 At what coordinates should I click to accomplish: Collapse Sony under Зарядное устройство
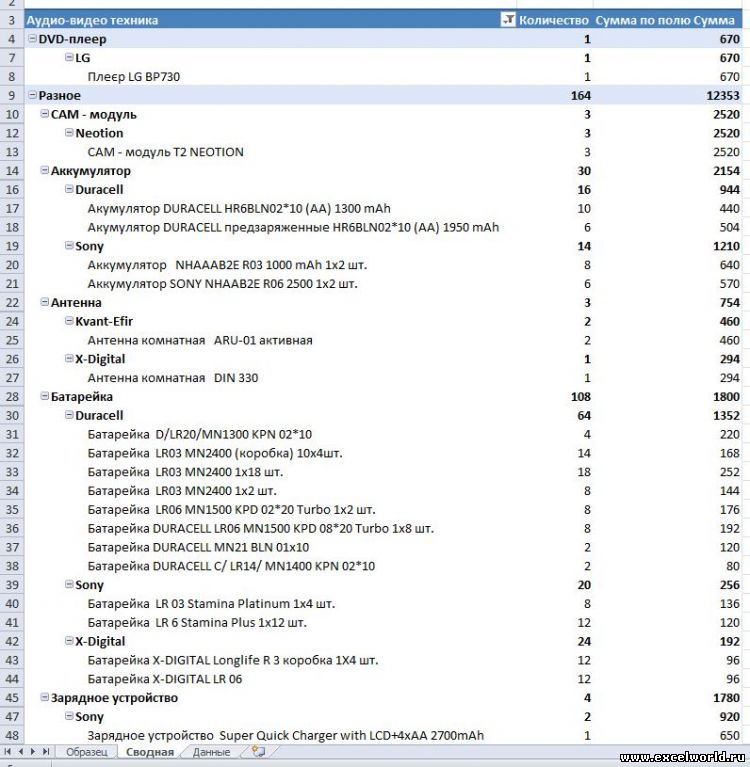(x=69, y=716)
